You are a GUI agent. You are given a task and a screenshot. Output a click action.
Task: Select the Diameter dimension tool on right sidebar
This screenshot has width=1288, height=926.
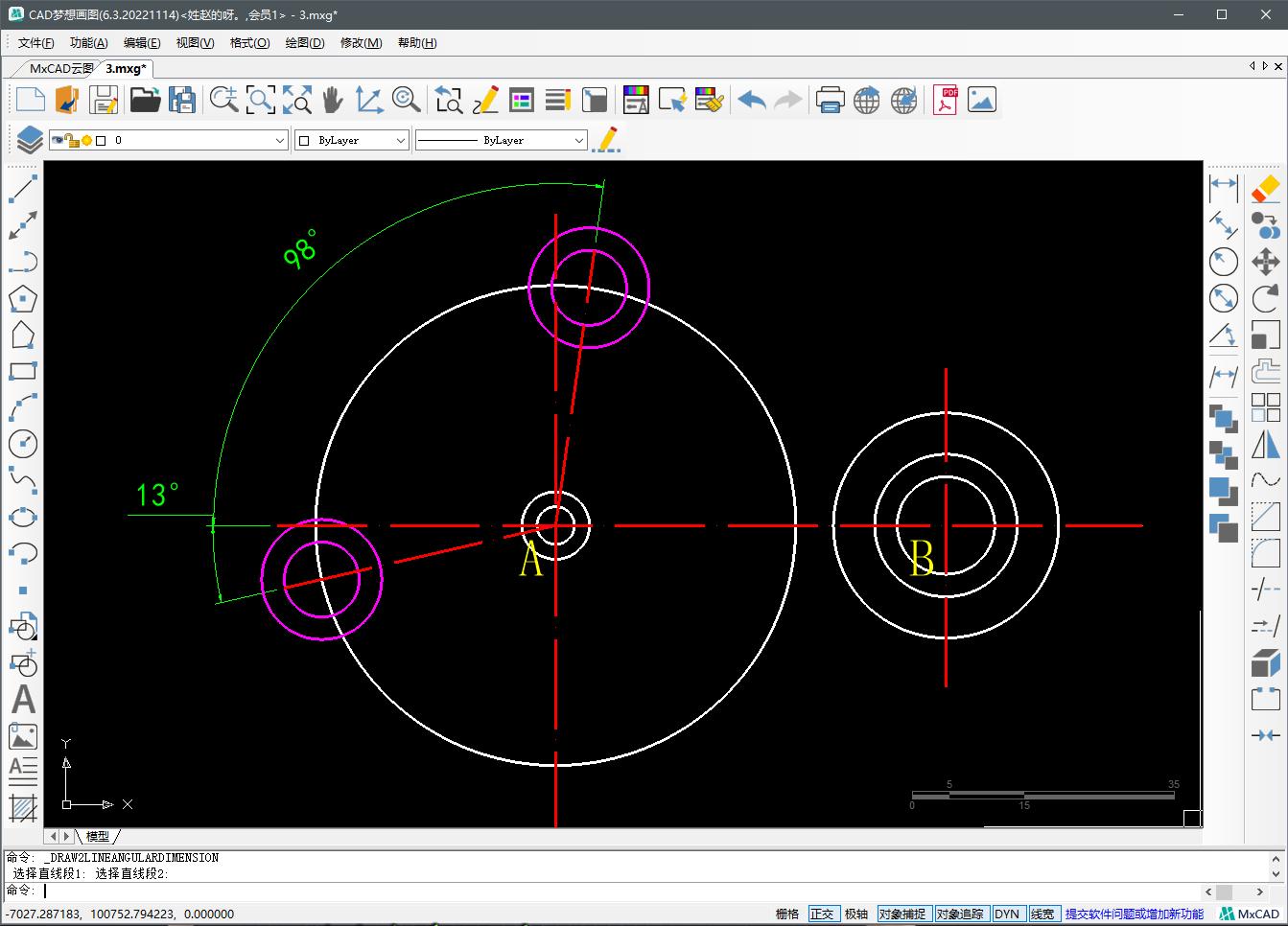coord(1223,299)
